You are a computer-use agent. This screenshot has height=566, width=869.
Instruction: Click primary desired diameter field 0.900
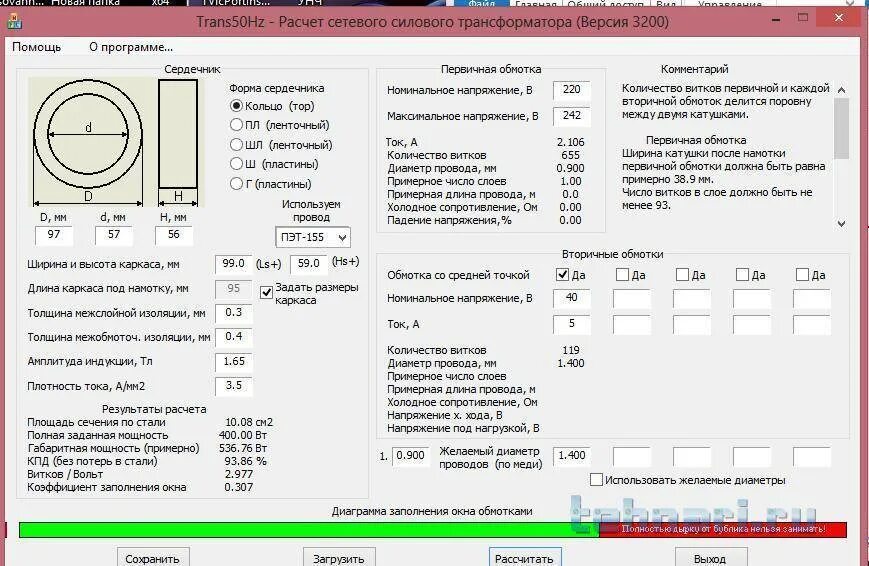411,456
